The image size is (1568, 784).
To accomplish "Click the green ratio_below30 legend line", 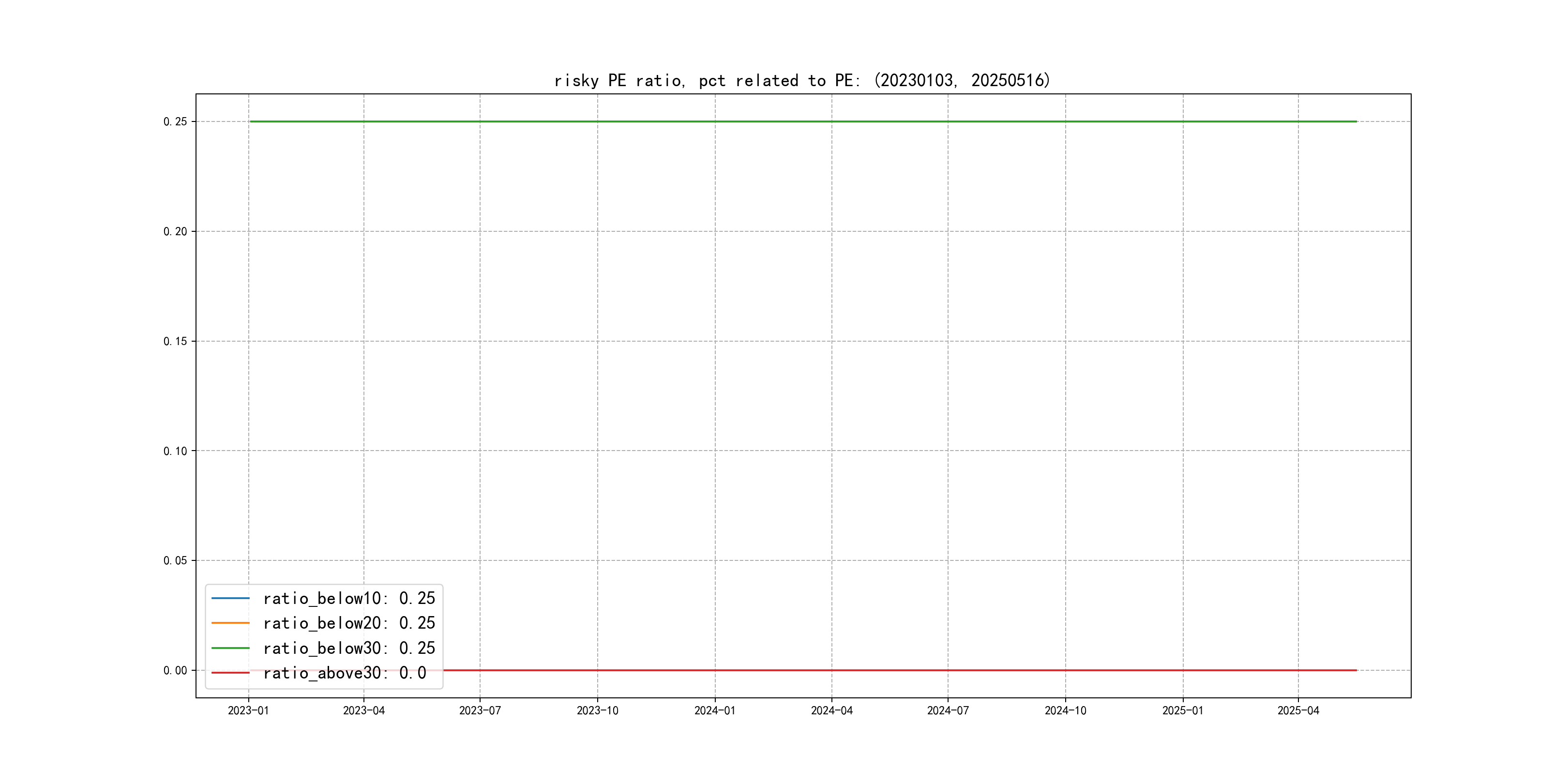I will [x=230, y=648].
